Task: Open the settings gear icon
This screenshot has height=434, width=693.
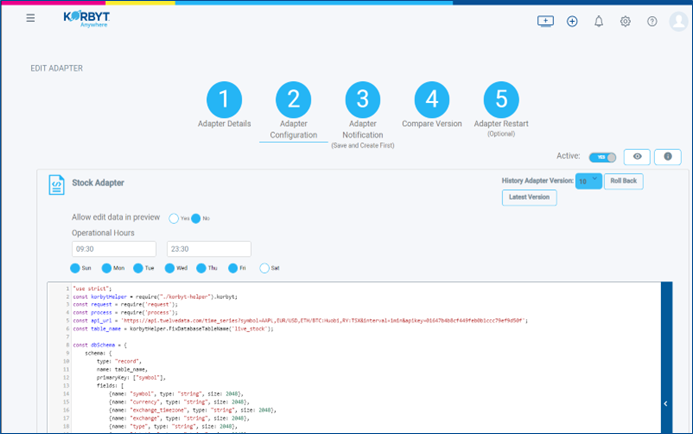Action: click(x=625, y=21)
